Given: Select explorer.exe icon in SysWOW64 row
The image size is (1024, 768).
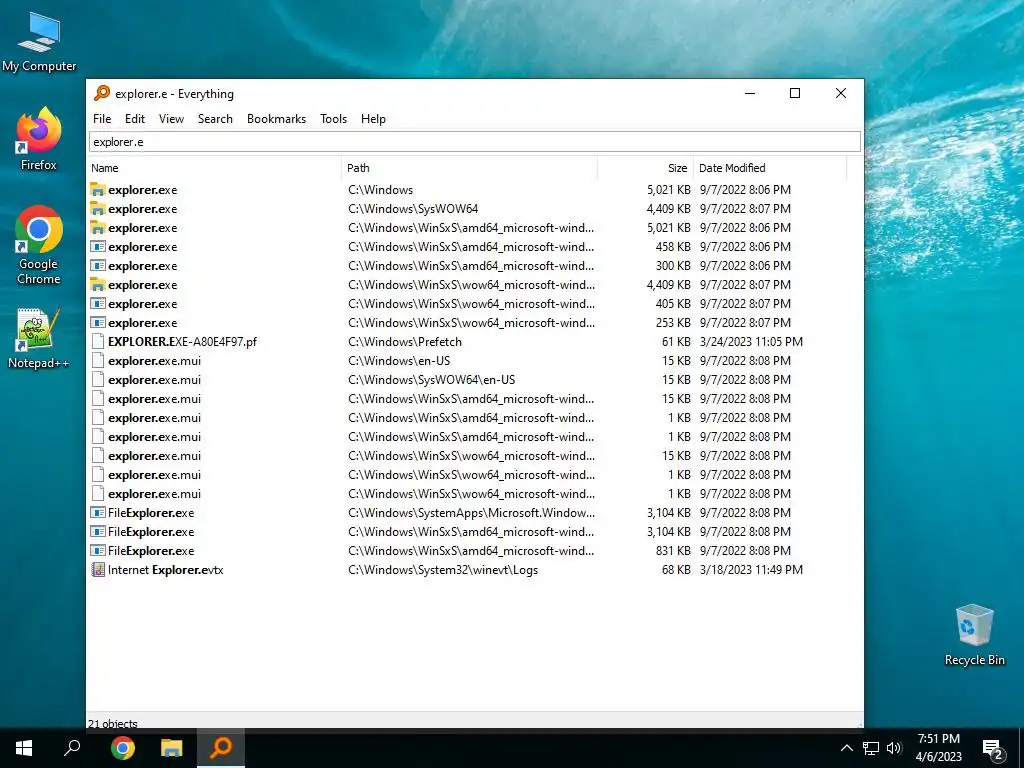Looking at the screenshot, I should click(x=98, y=209).
